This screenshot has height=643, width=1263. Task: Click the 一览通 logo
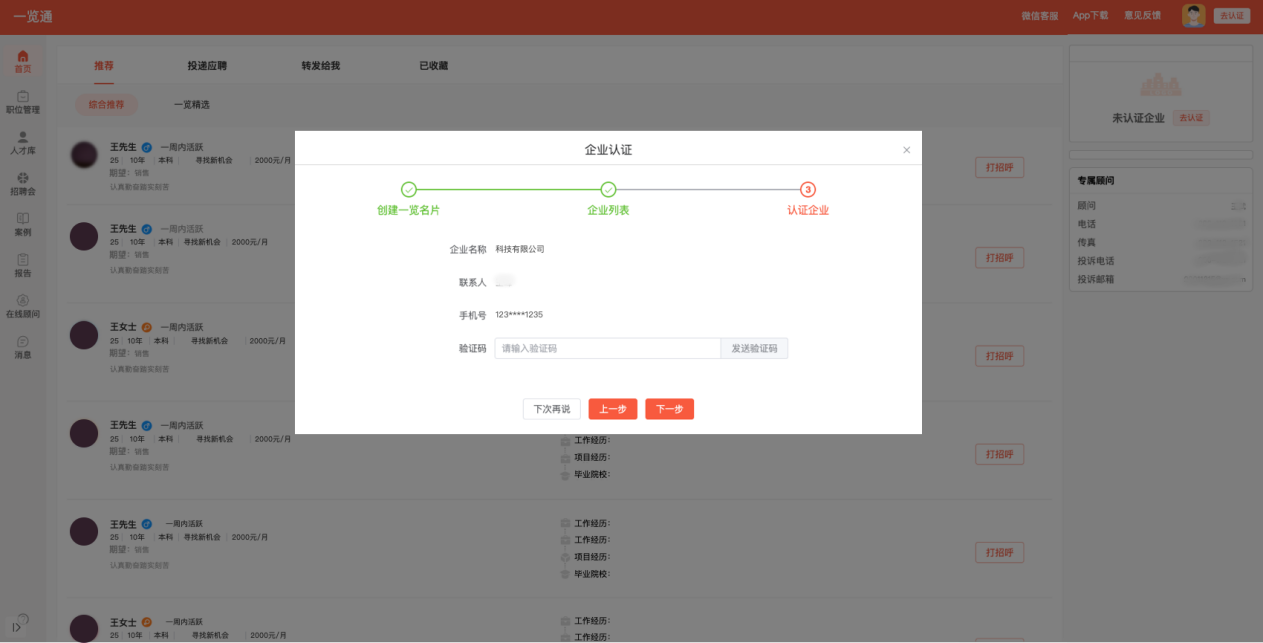point(33,16)
